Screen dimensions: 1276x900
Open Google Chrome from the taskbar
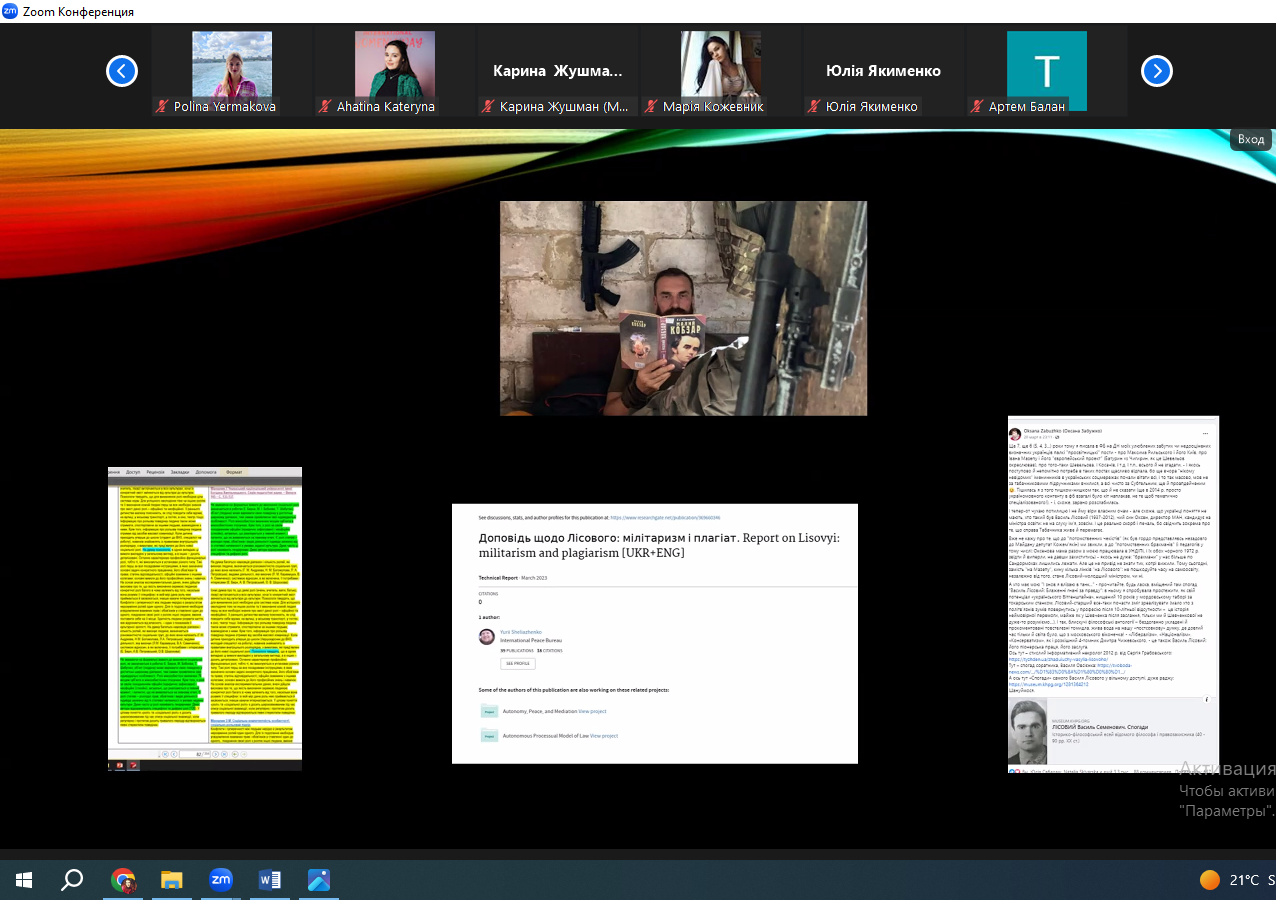(124, 880)
